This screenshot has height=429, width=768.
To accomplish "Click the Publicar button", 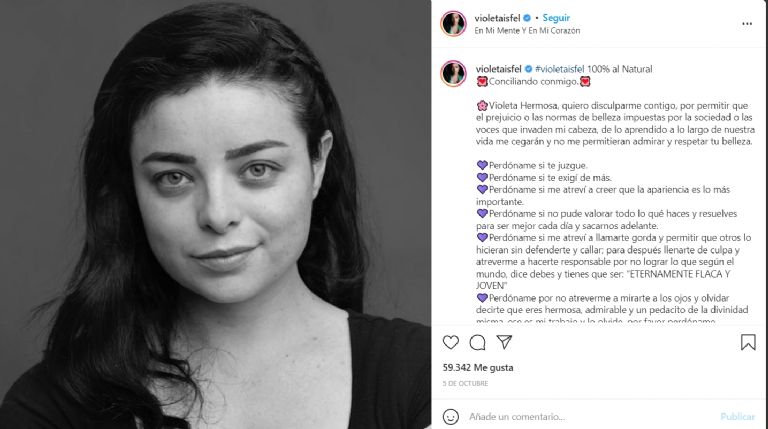I will pyautogui.click(x=738, y=417).
